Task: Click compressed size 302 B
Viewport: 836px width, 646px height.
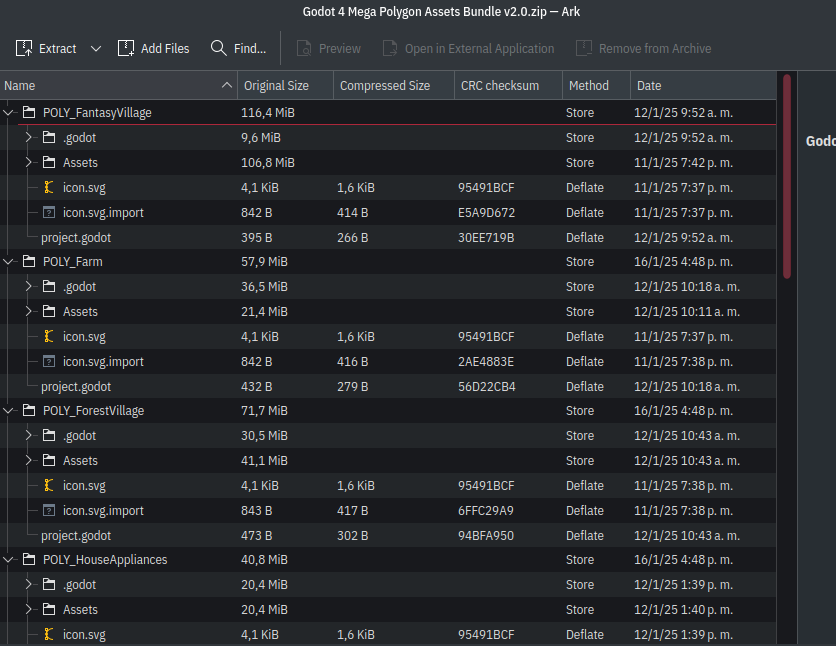Action: pos(352,535)
